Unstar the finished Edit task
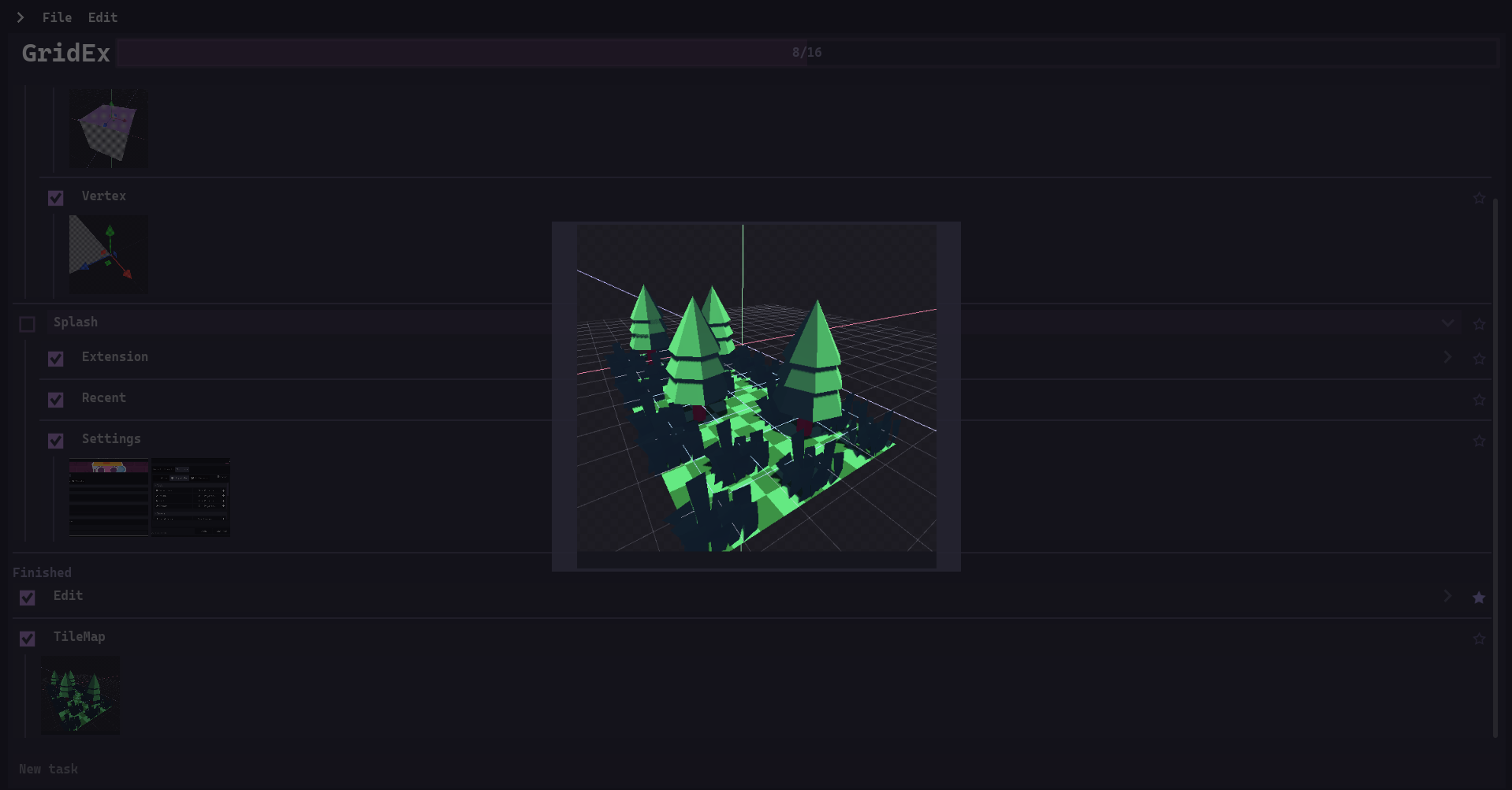1512x790 pixels. (x=1479, y=598)
